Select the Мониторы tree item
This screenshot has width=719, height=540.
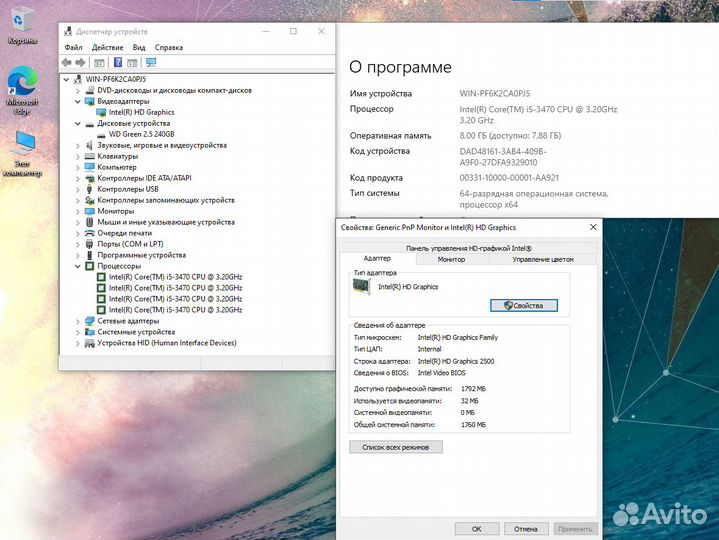coord(116,211)
